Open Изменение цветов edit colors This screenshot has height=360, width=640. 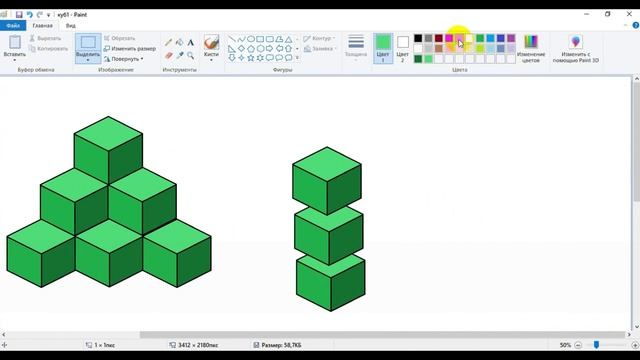click(531, 48)
